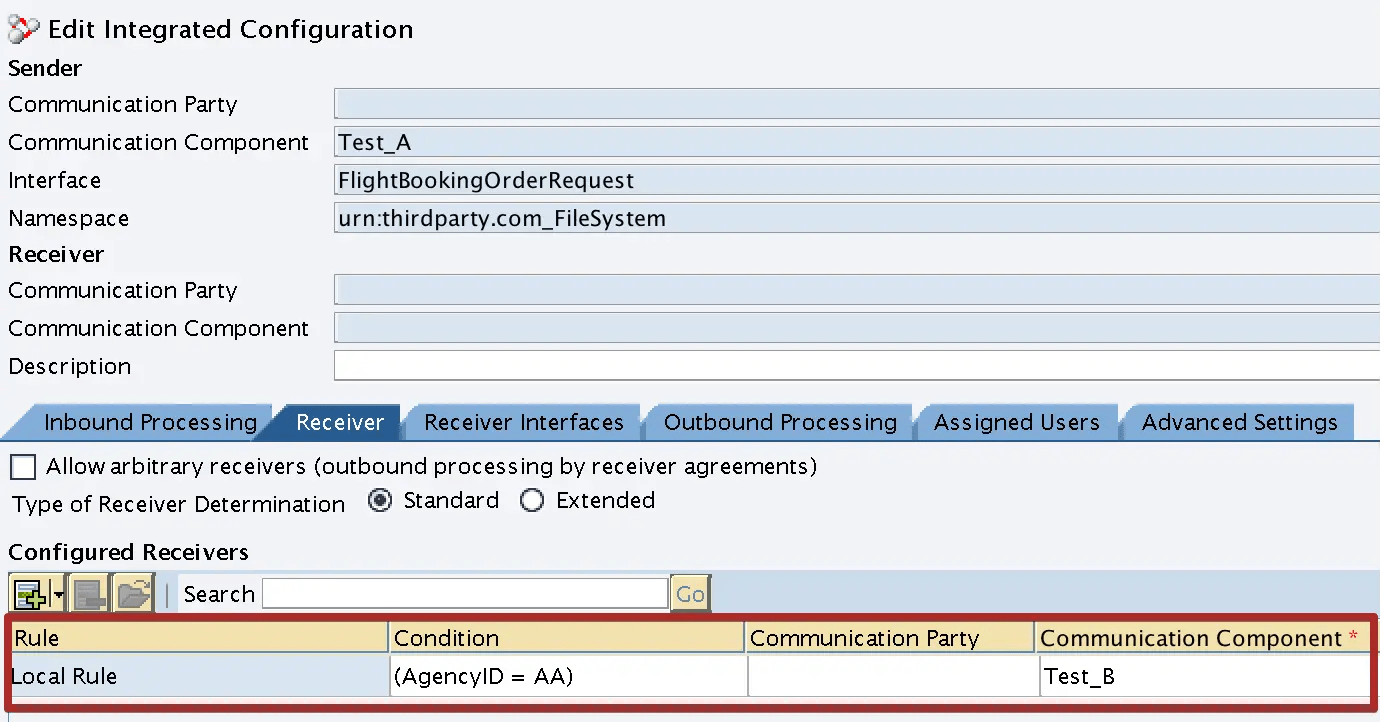Open the Advanced Settings tab
The height and width of the screenshot is (722, 1383).
(x=1238, y=422)
